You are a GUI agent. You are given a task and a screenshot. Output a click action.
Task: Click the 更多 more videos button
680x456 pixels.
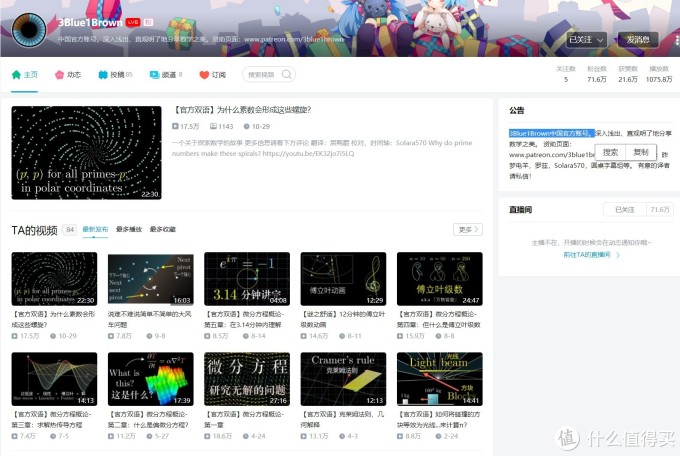pyautogui.click(x=468, y=230)
